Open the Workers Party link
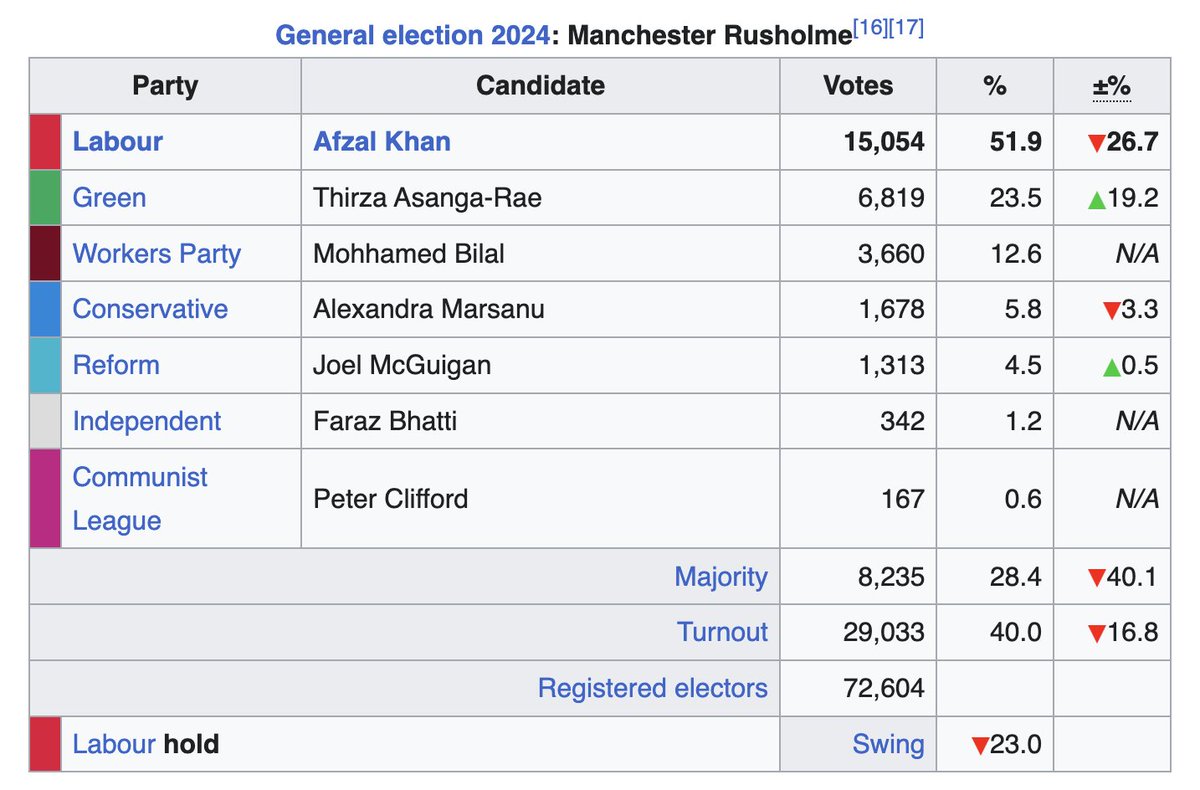1200x790 pixels. 157,253
